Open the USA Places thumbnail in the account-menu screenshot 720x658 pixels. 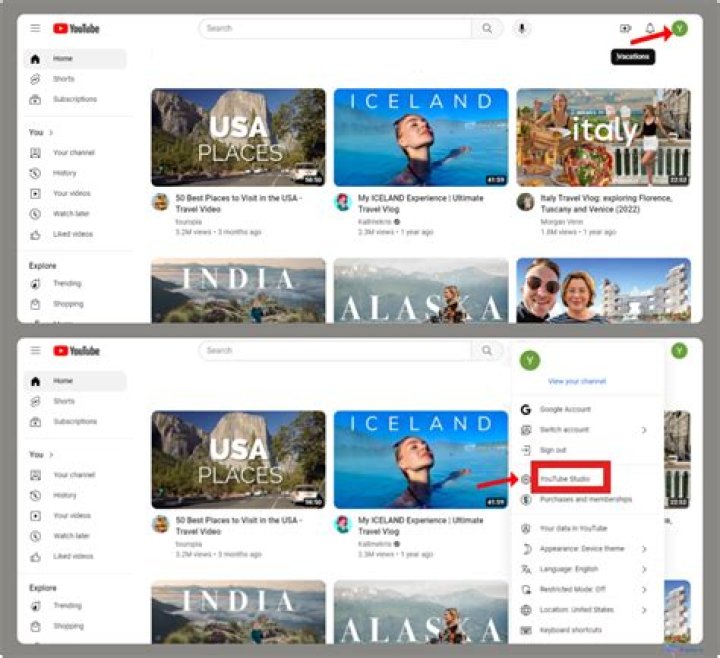238,460
